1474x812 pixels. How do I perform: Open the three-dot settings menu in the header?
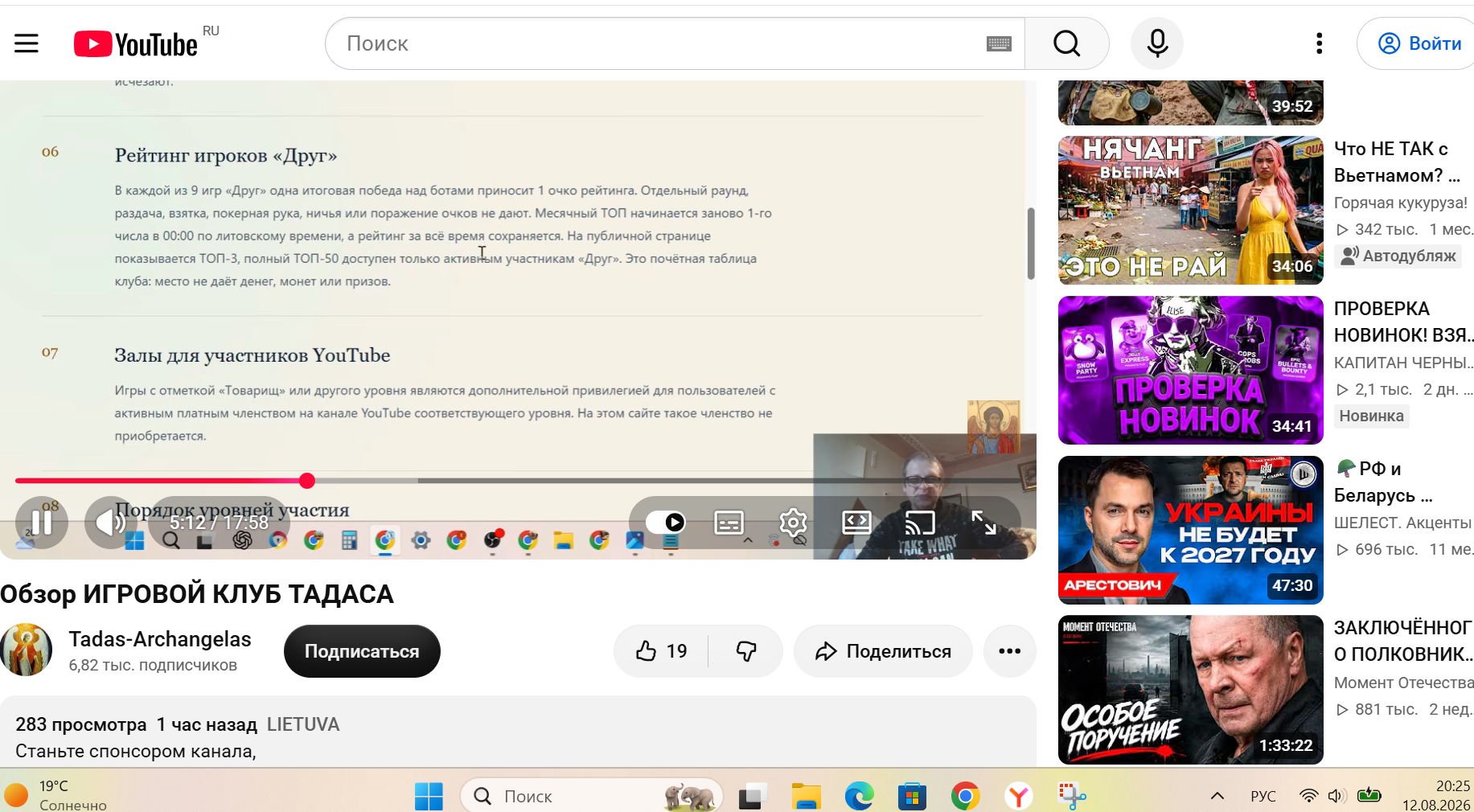click(x=1319, y=43)
